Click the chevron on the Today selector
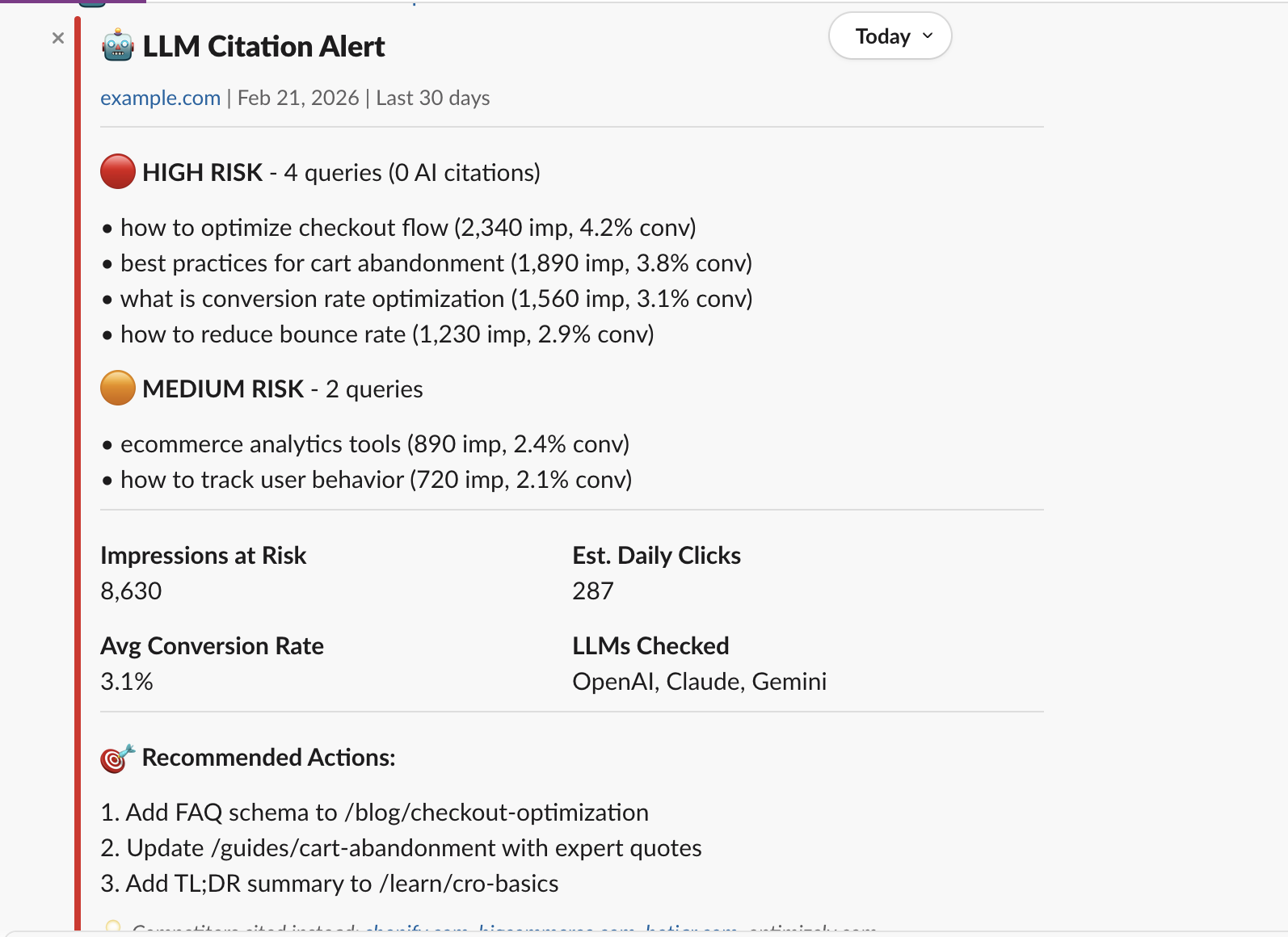The width and height of the screenshot is (1288, 937). [928, 36]
